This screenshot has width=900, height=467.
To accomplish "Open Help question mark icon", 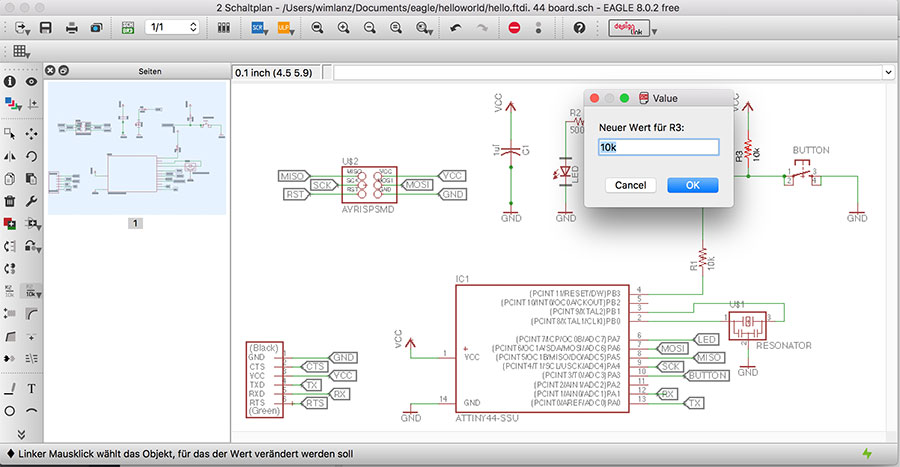I will point(579,28).
